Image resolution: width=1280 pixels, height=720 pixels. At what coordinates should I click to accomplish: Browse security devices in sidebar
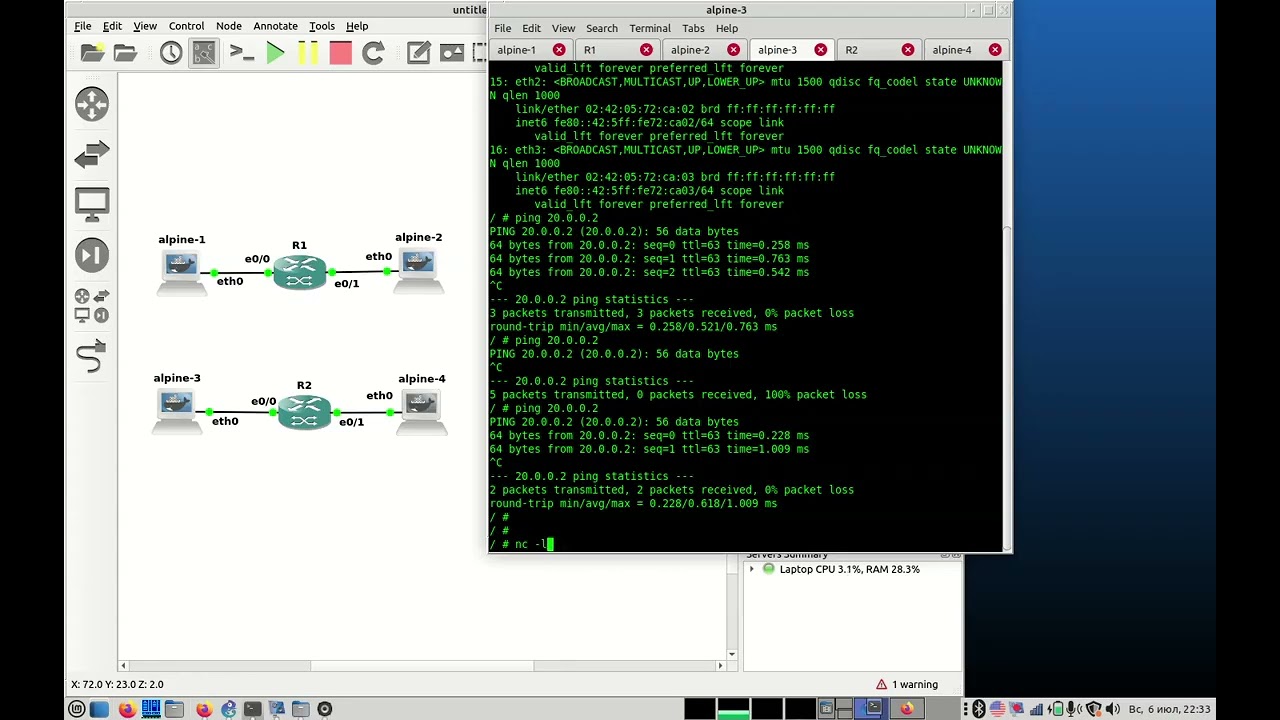92,255
